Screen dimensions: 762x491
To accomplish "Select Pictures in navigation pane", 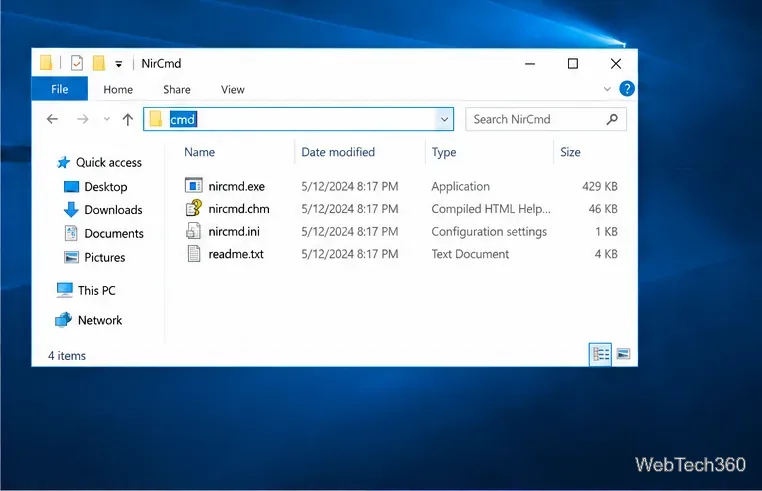I will [105, 257].
